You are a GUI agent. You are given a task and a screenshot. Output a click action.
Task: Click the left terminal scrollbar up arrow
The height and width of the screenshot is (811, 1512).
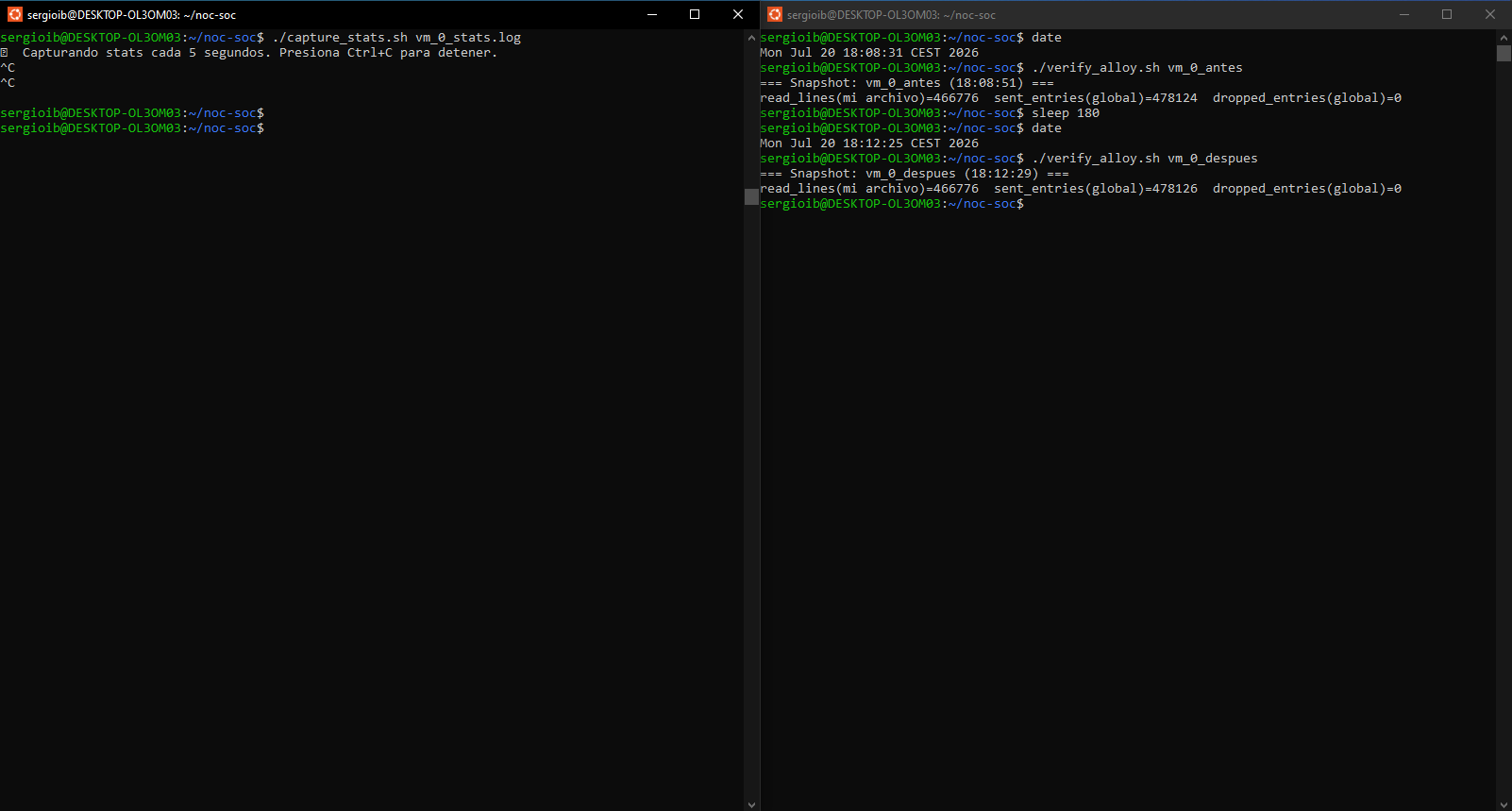tap(751, 38)
